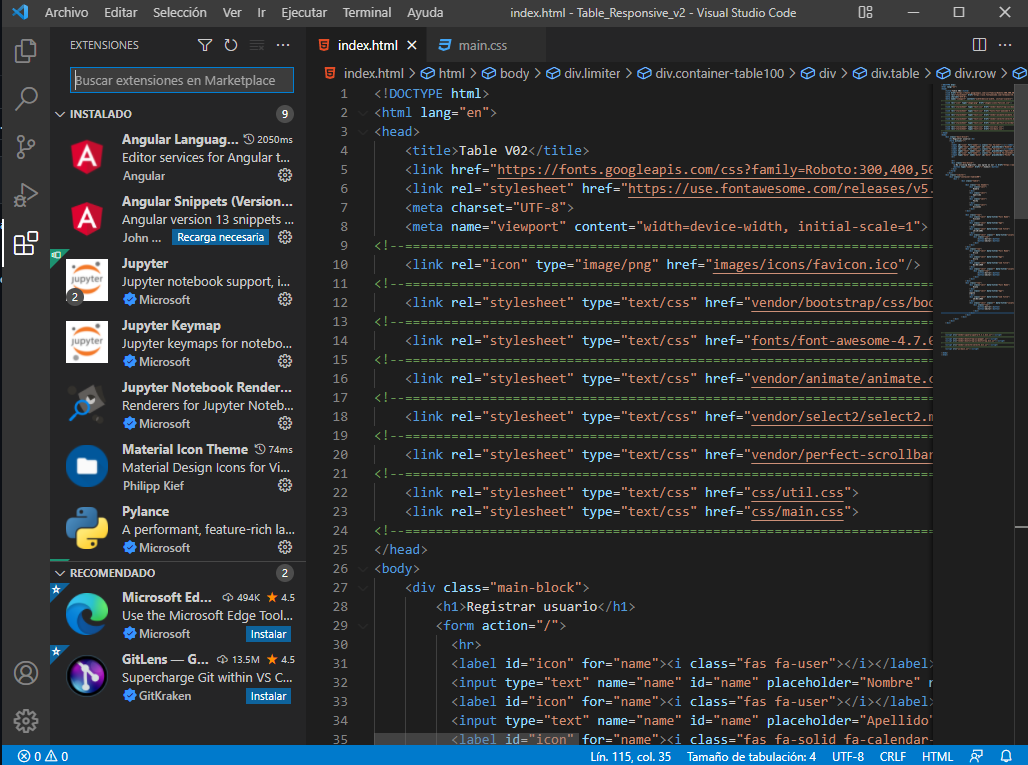1028x765 pixels.
Task: Fold the form element at line 29
Action: point(363,625)
